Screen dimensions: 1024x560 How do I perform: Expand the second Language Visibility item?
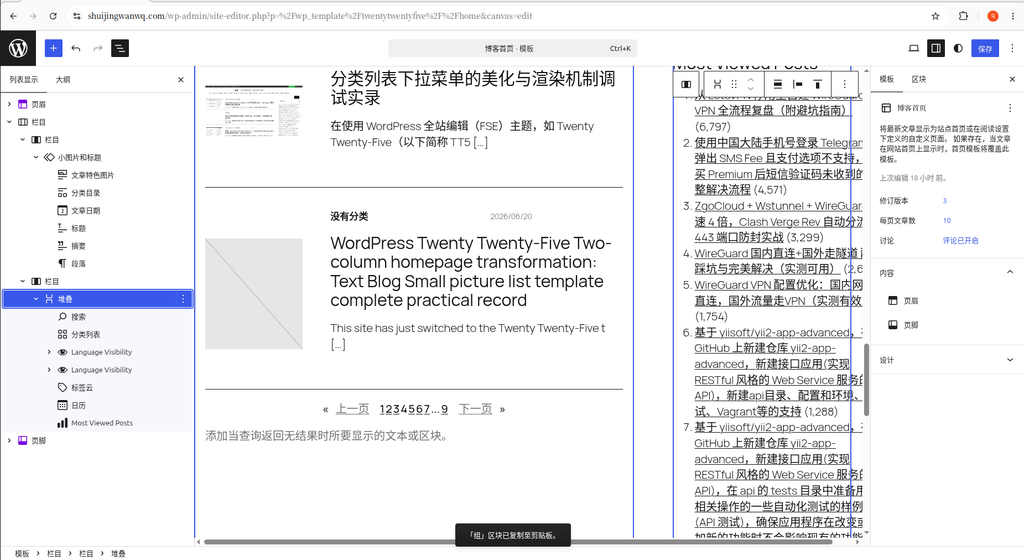[49, 369]
